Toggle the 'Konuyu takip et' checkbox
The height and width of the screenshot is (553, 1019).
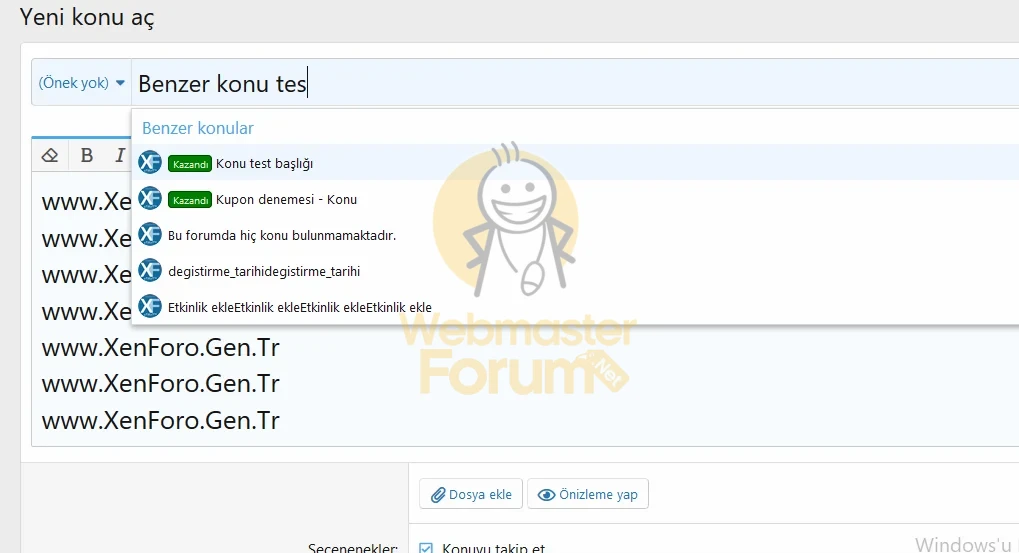coord(426,548)
